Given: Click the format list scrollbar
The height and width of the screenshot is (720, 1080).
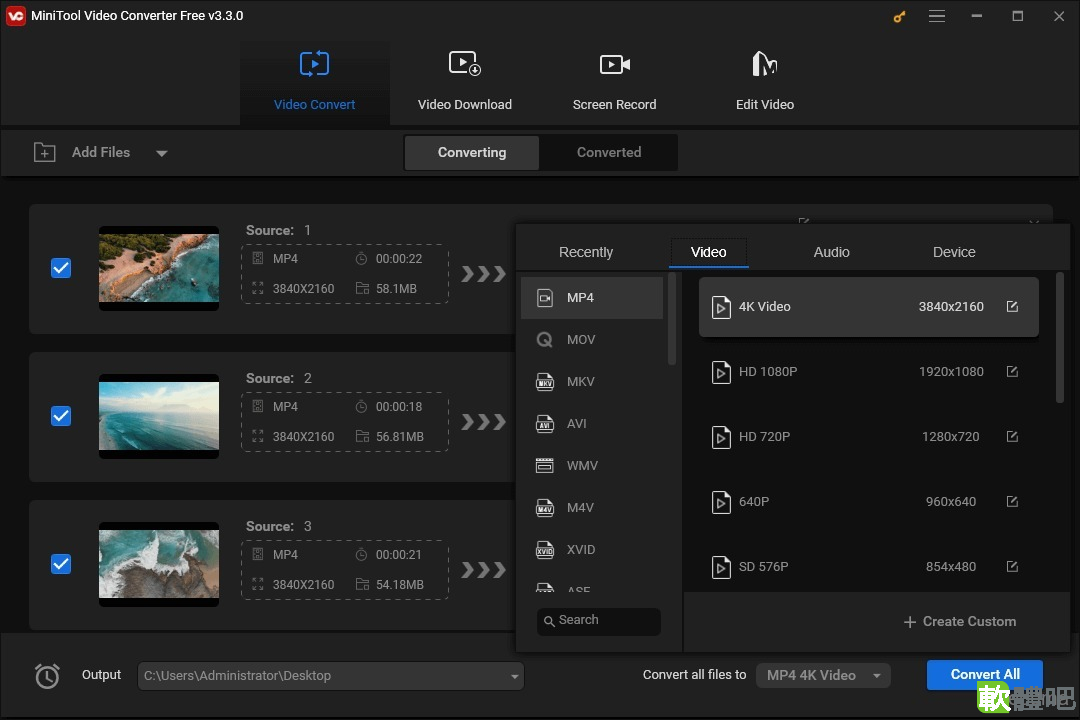Looking at the screenshot, I should 672,319.
